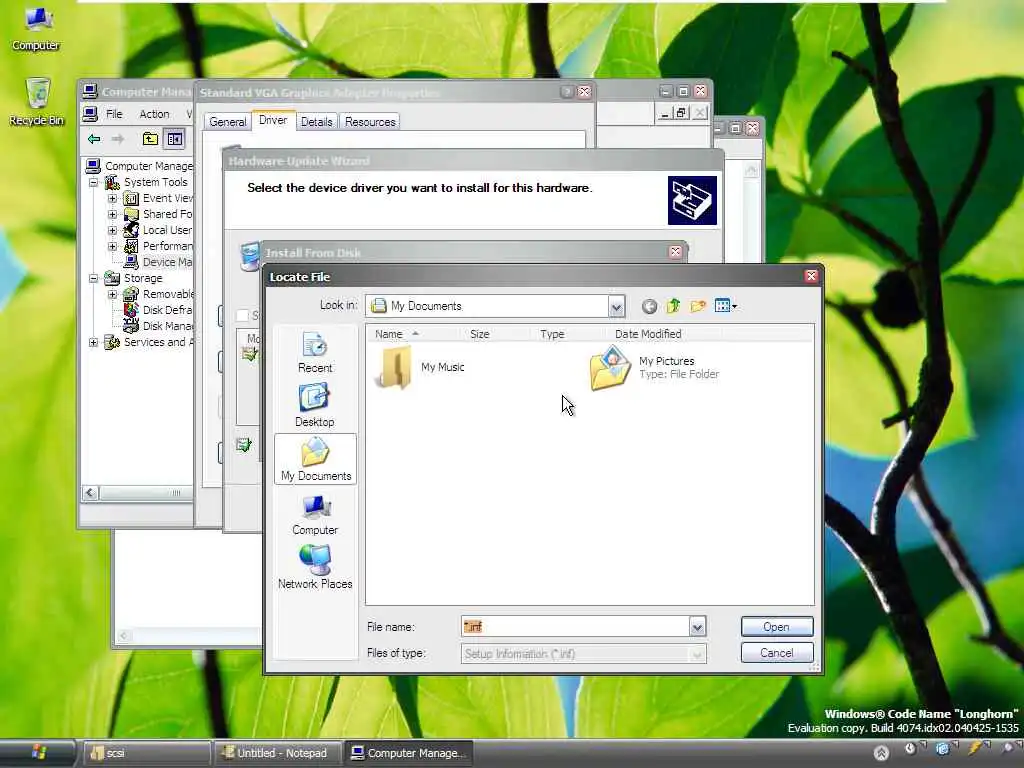Click the Open button
Screen dimensions: 1024x768
776,627
